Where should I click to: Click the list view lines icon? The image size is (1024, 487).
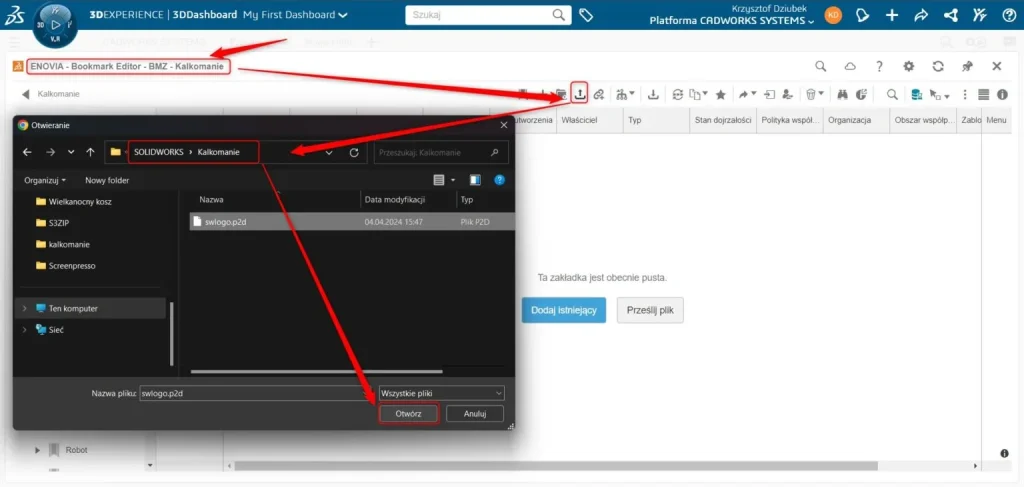coord(984,95)
